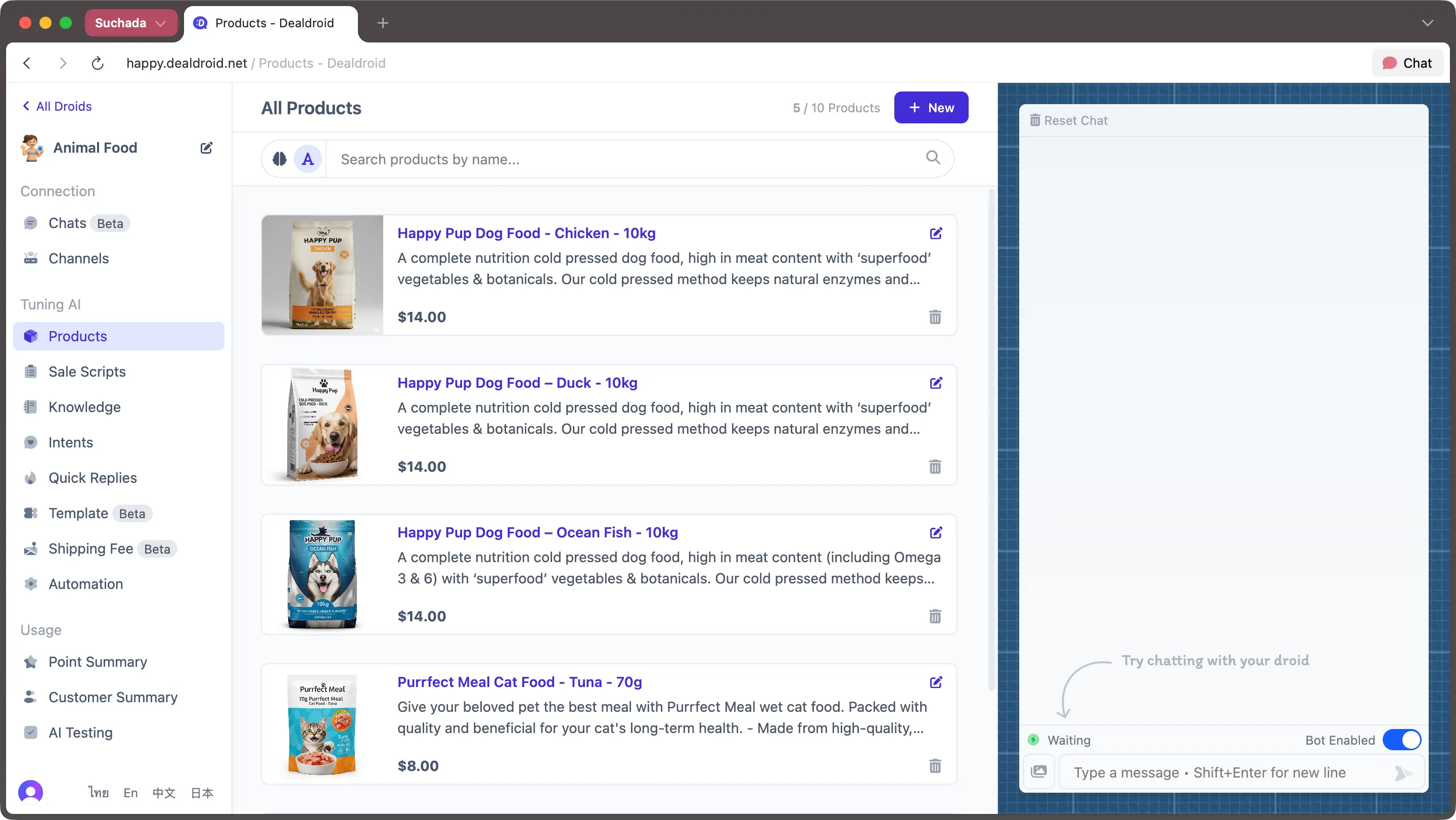Viewport: 1456px width, 820px height.
Task: Toggle the Bot Enabled switch
Action: [1401, 740]
